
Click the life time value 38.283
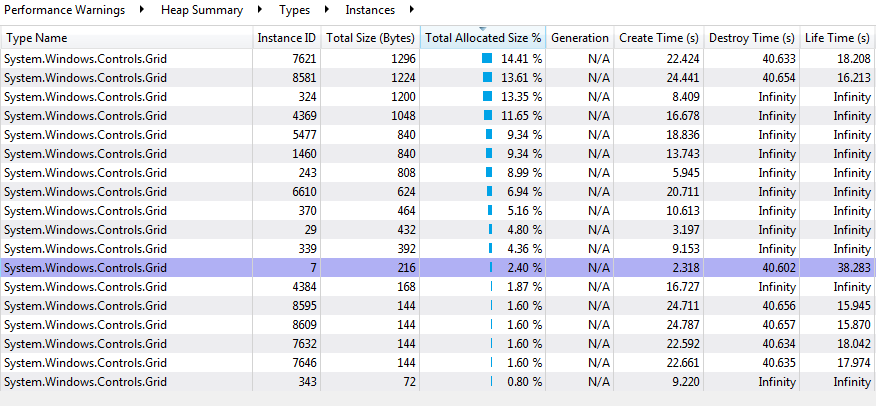854,268
